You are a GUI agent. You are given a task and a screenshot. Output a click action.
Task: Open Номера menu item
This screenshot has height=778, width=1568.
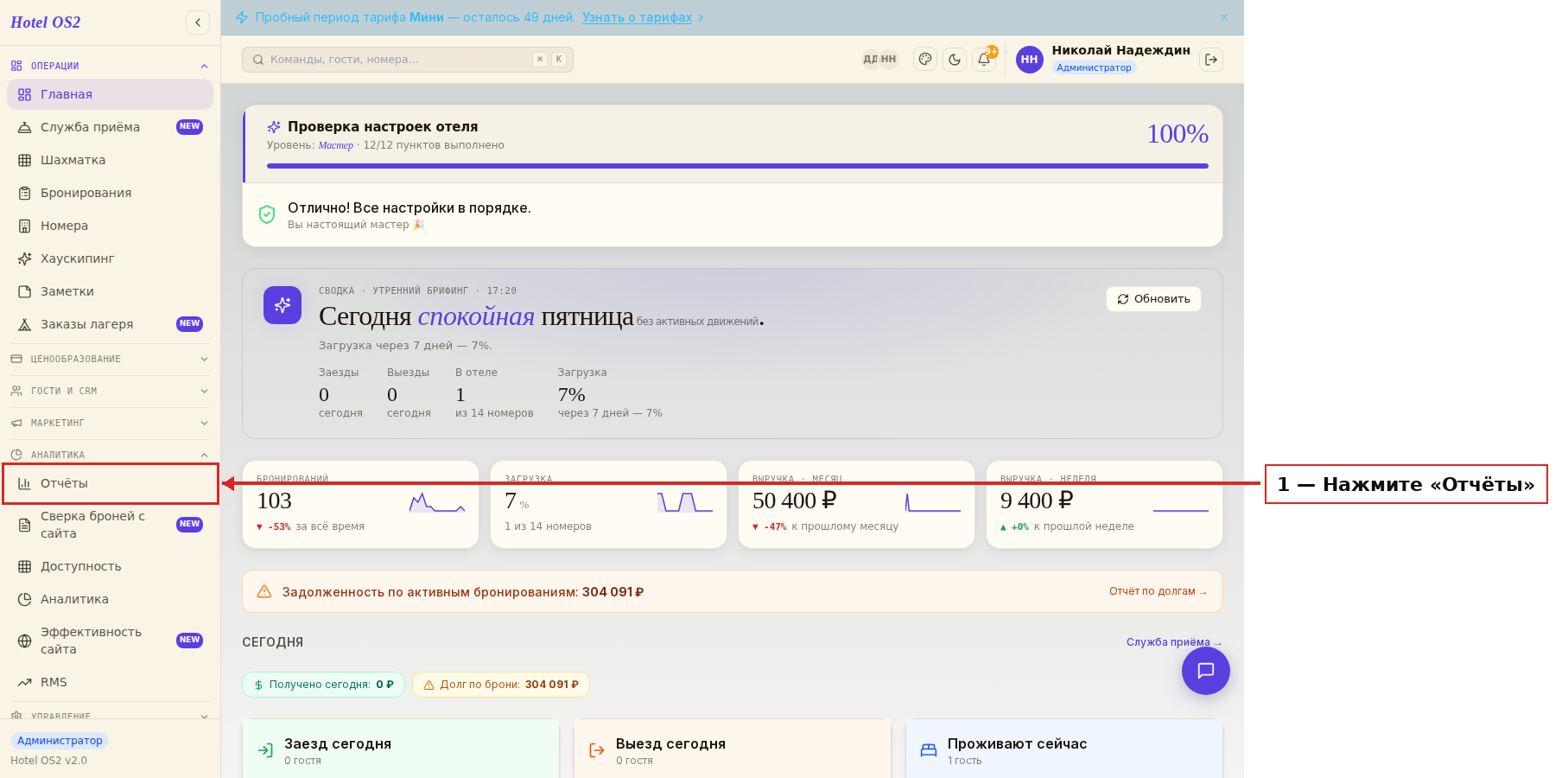click(110, 226)
